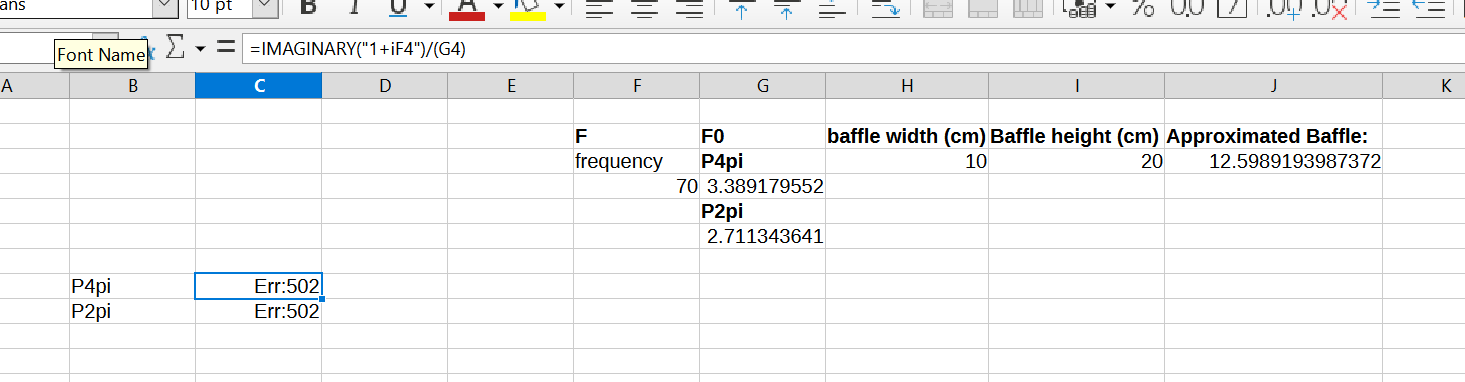Select column I header
This screenshot has width=1465, height=382.
pyautogui.click(x=1076, y=86)
